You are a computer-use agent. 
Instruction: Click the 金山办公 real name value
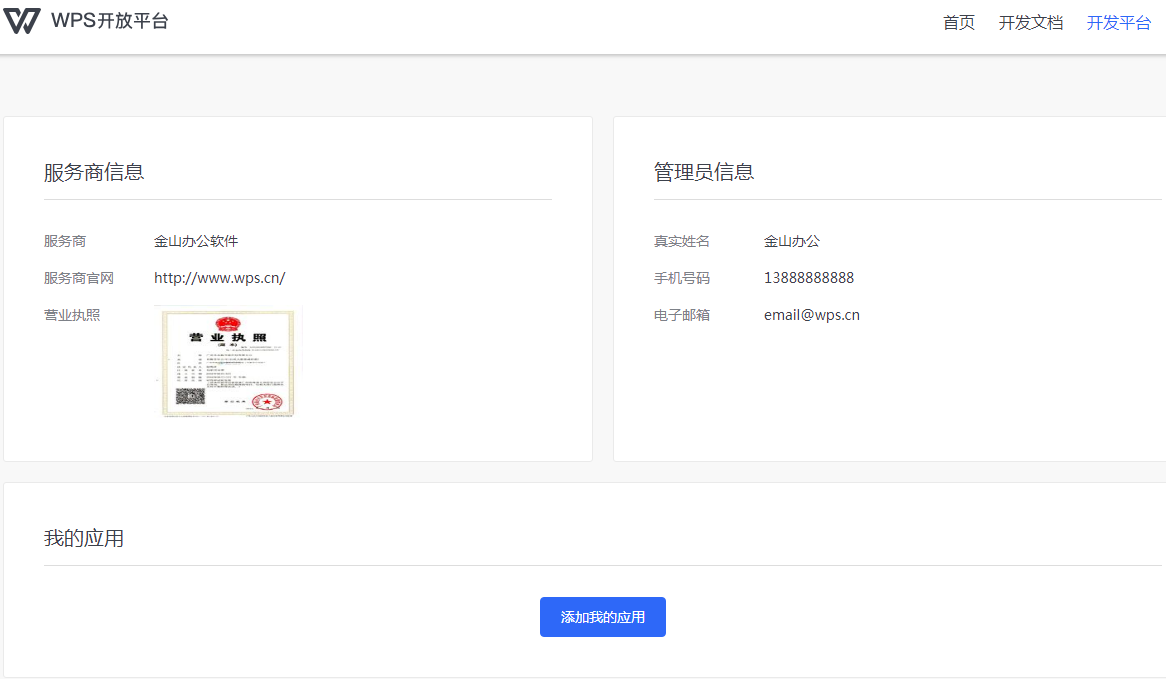click(791, 241)
